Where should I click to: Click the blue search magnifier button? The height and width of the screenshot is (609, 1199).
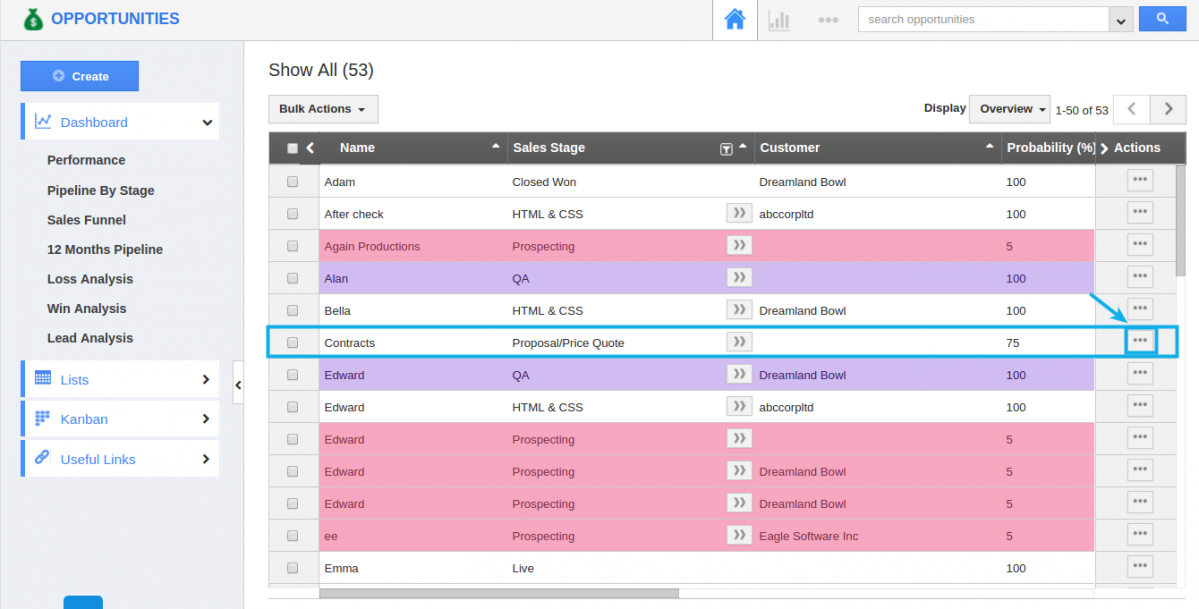pyautogui.click(x=1162, y=19)
